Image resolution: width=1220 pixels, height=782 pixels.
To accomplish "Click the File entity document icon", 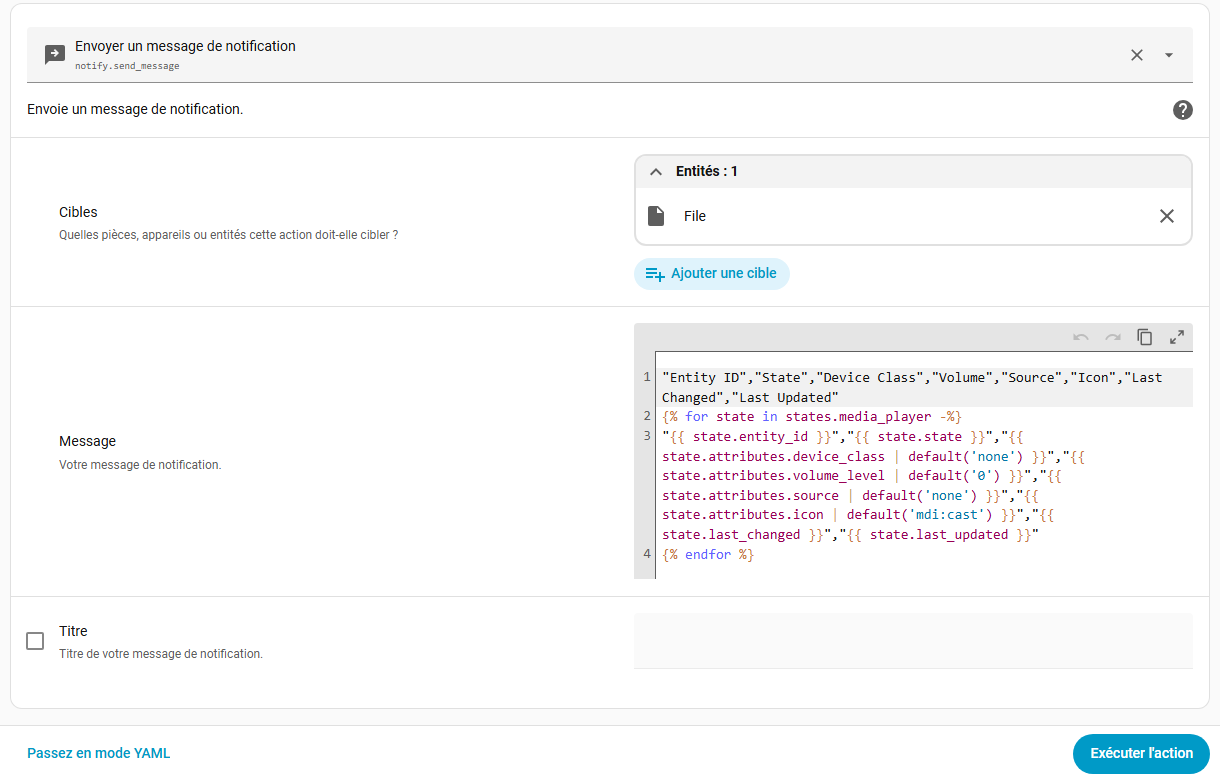I will 656,216.
